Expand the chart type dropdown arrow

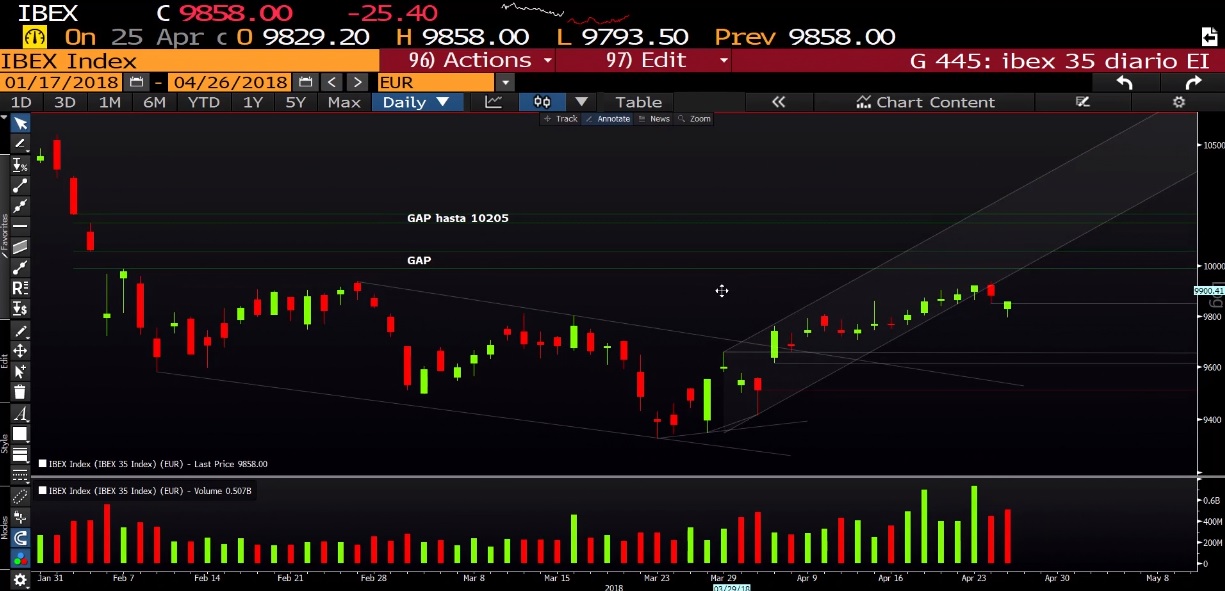(x=582, y=102)
